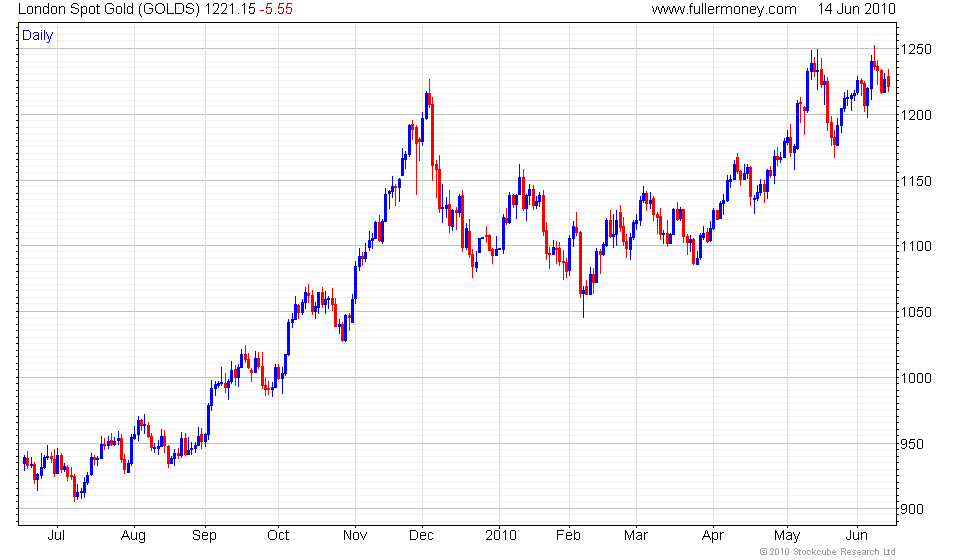The image size is (980, 560).
Task: Click the 'Apr' month label
Action: coord(712,536)
